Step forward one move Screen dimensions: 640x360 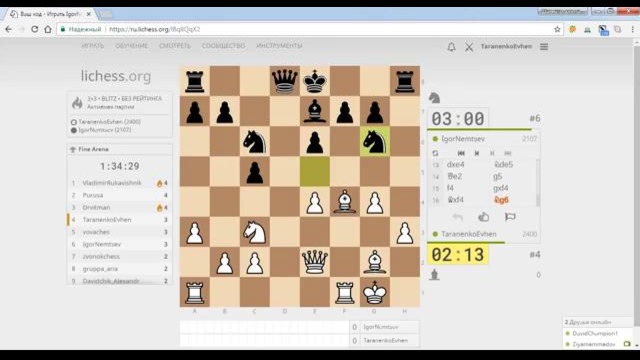492,153
